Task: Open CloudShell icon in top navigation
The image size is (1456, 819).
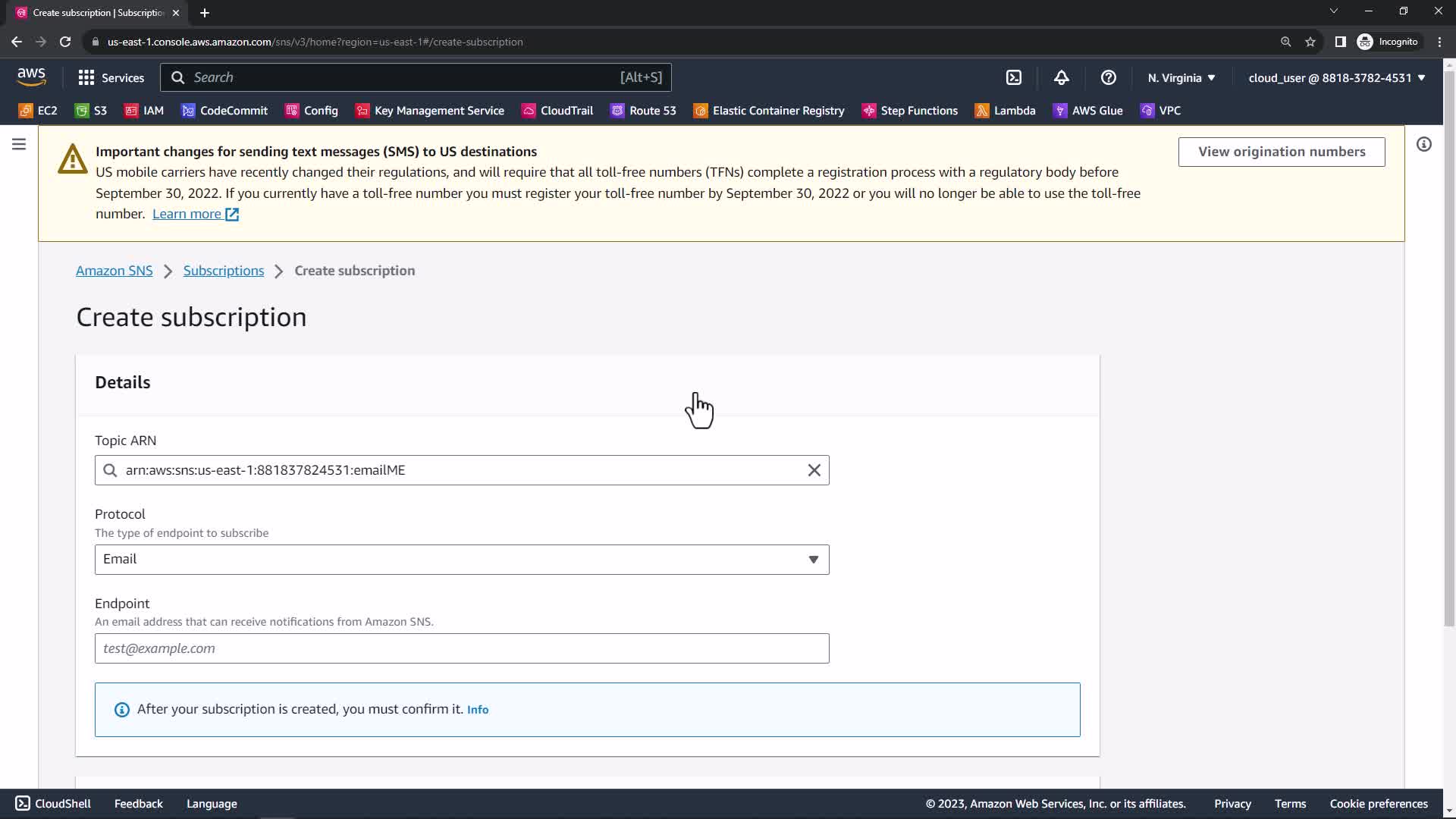Action: 1014,77
